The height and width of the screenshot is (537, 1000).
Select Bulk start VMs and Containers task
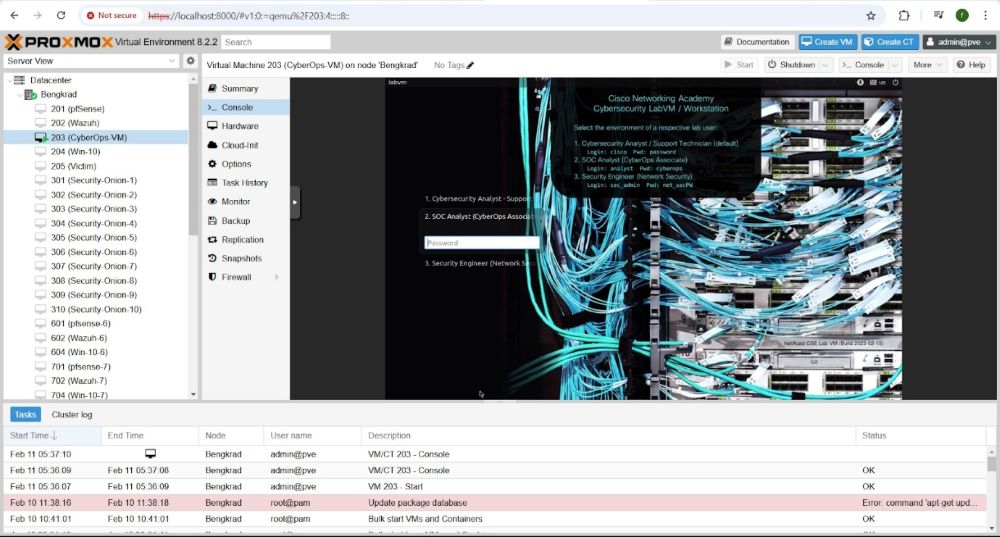click(494, 519)
